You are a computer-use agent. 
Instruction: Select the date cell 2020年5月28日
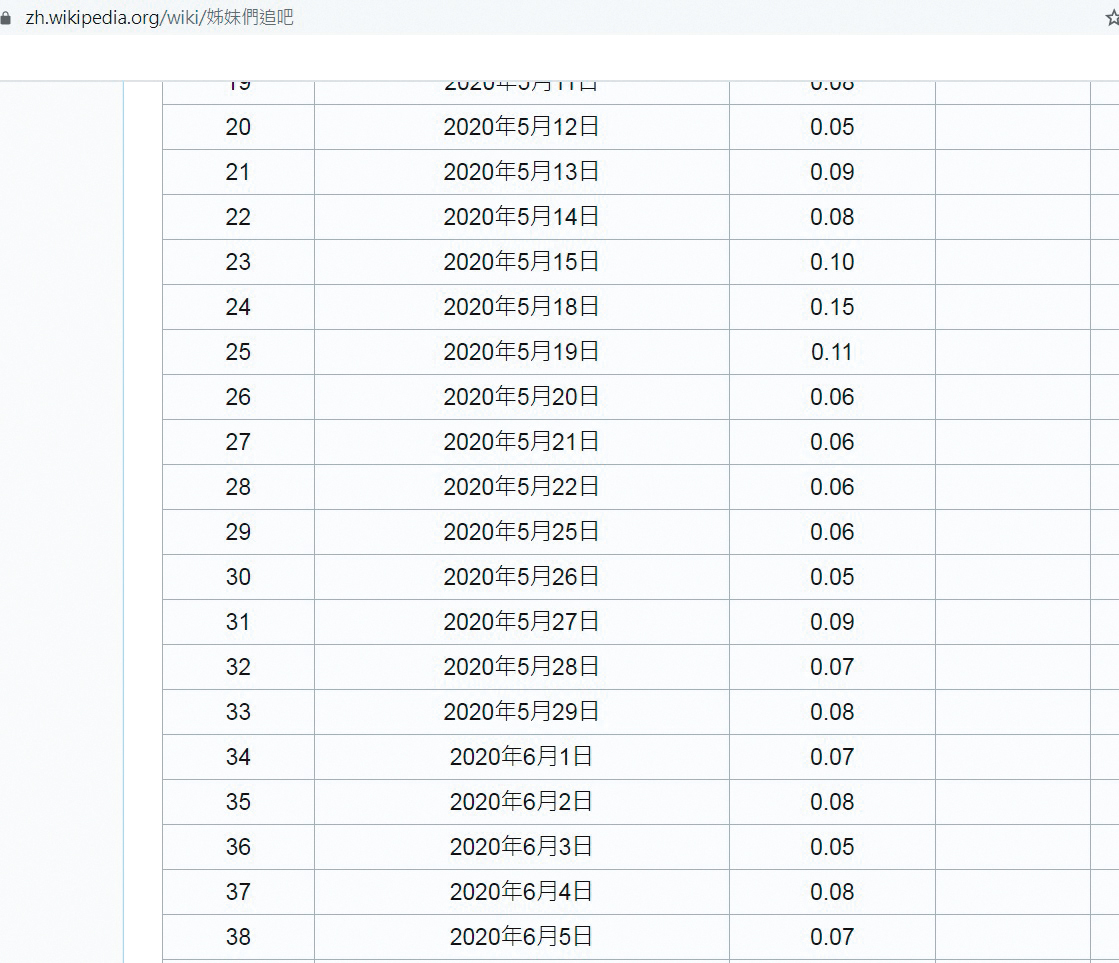tap(521, 667)
